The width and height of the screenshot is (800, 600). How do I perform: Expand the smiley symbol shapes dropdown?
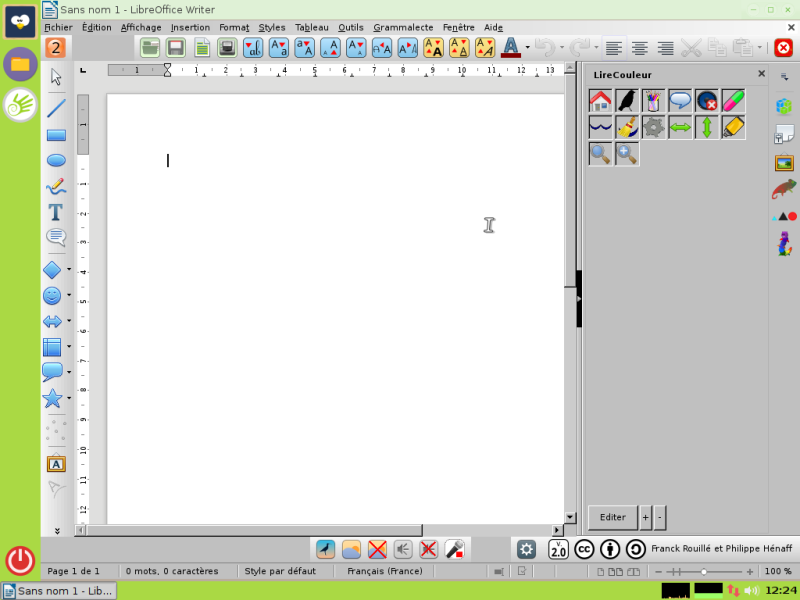coord(69,295)
